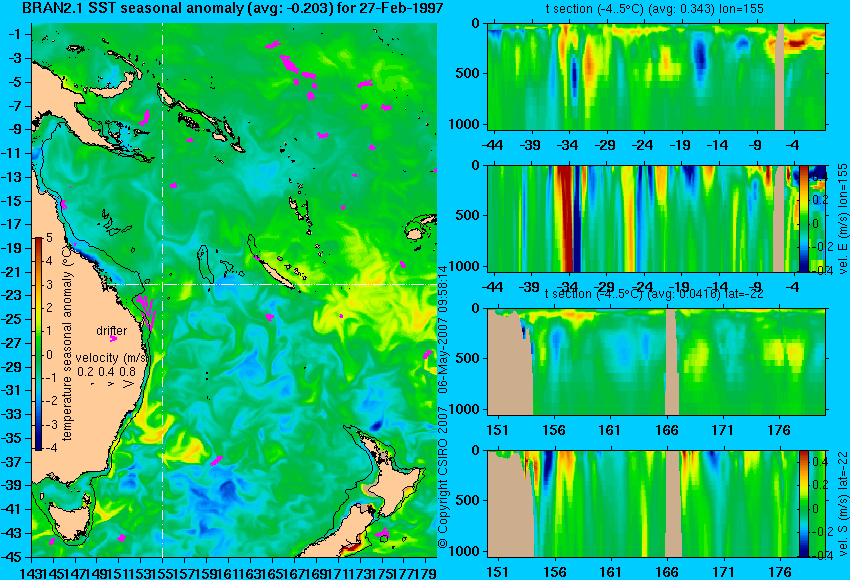
Task: Click the 't section (avg: 0.0416) lat=-22' title
Action: 655,294
